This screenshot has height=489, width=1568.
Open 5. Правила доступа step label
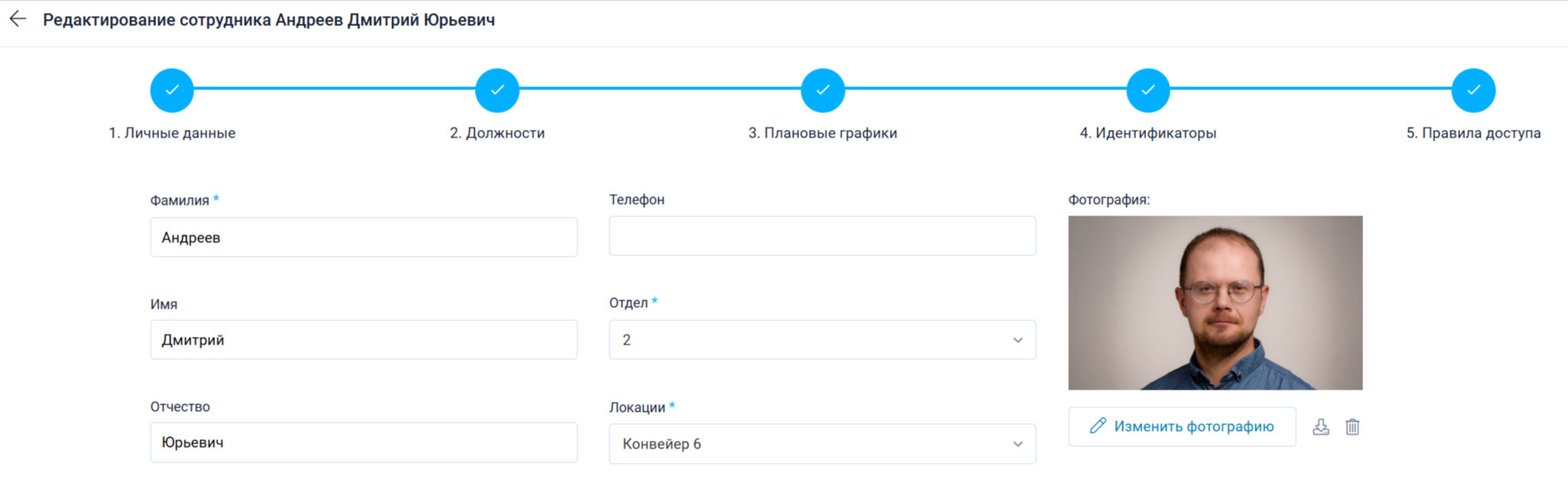[1473, 133]
